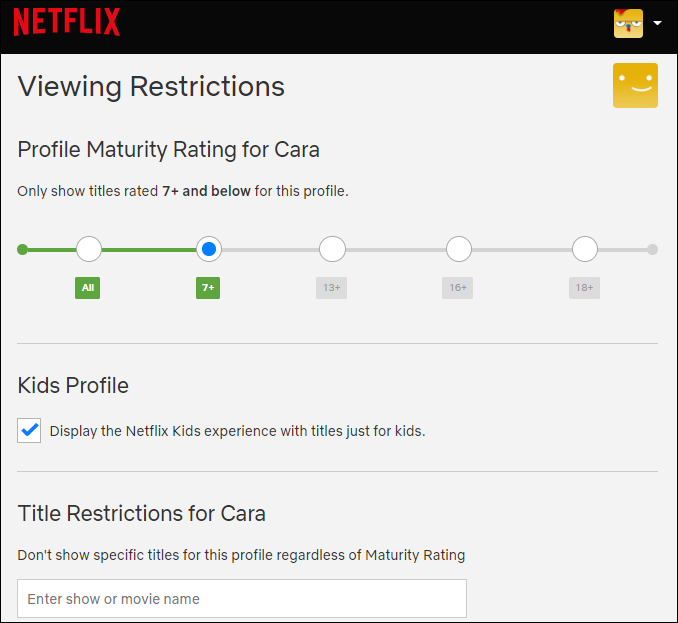Click the green All rating badge
This screenshot has width=678, height=623.
tap(87, 288)
